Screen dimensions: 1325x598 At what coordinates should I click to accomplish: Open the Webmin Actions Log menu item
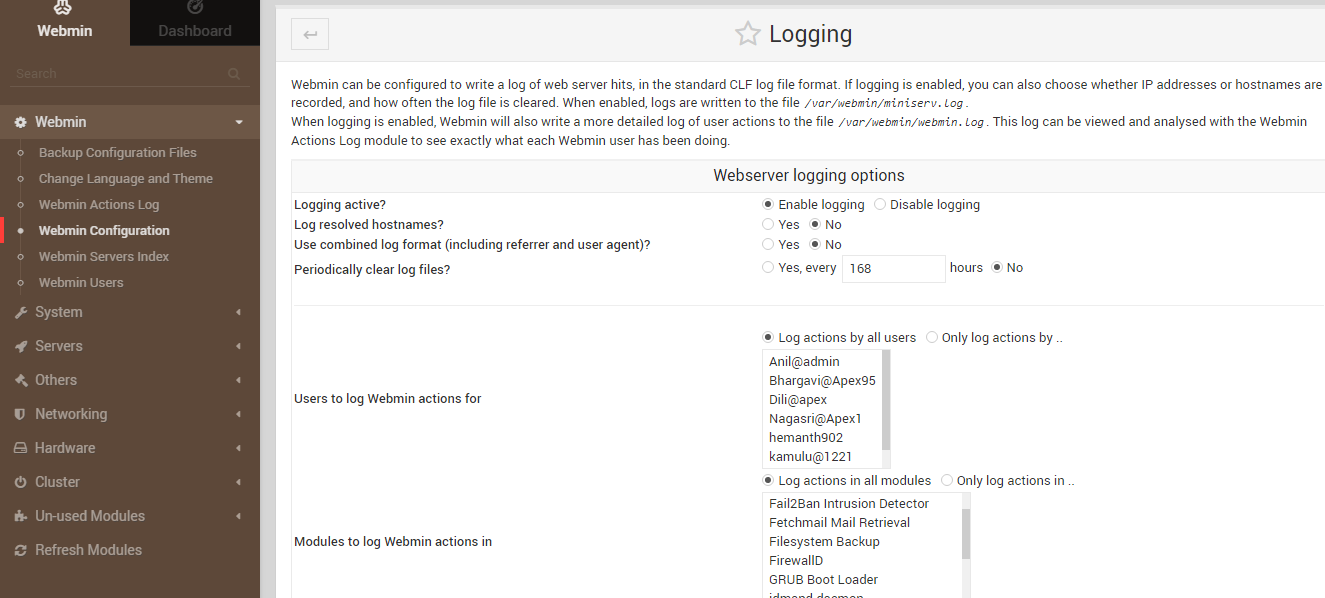(x=98, y=204)
